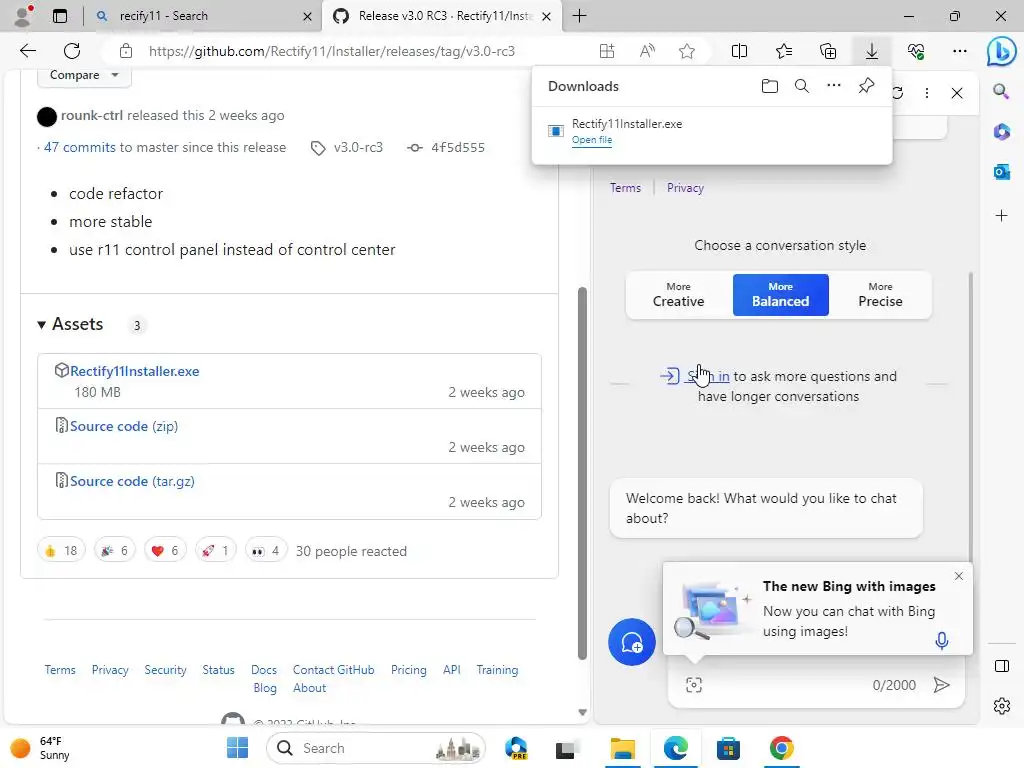Close the recify11 - Search tab
This screenshot has height=768, width=1024.
(x=307, y=16)
